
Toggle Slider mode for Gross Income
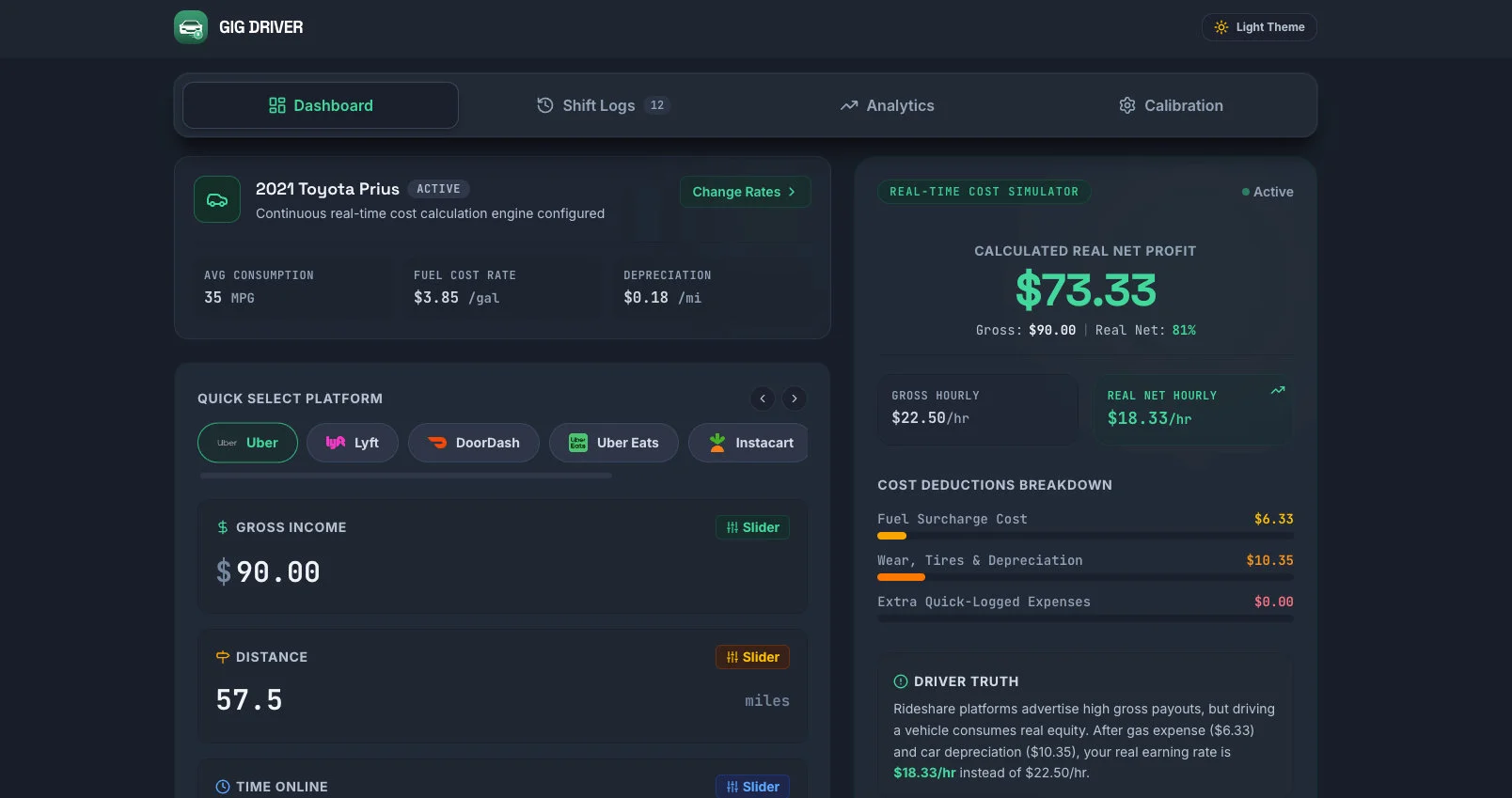tap(752, 527)
